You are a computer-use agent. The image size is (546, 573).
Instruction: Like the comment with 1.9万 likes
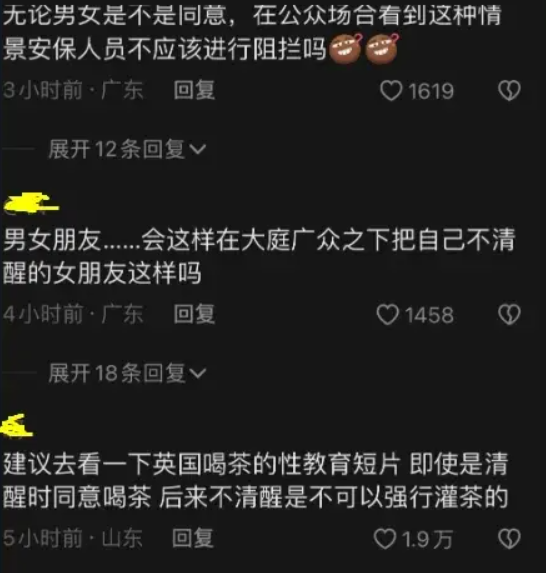[384, 539]
